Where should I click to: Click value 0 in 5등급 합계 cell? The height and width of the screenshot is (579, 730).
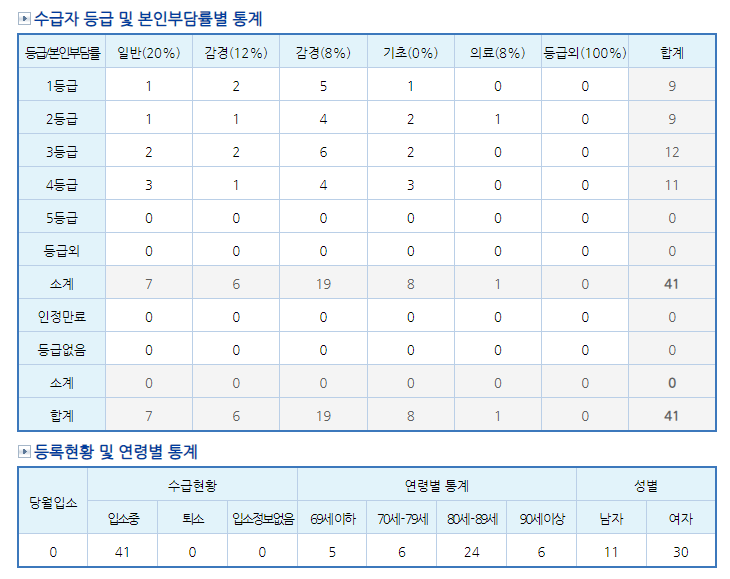point(672,218)
